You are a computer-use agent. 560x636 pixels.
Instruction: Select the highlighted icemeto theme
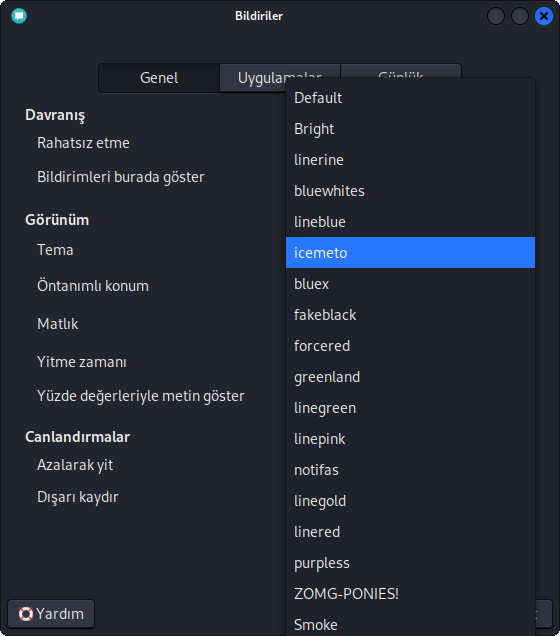410,253
